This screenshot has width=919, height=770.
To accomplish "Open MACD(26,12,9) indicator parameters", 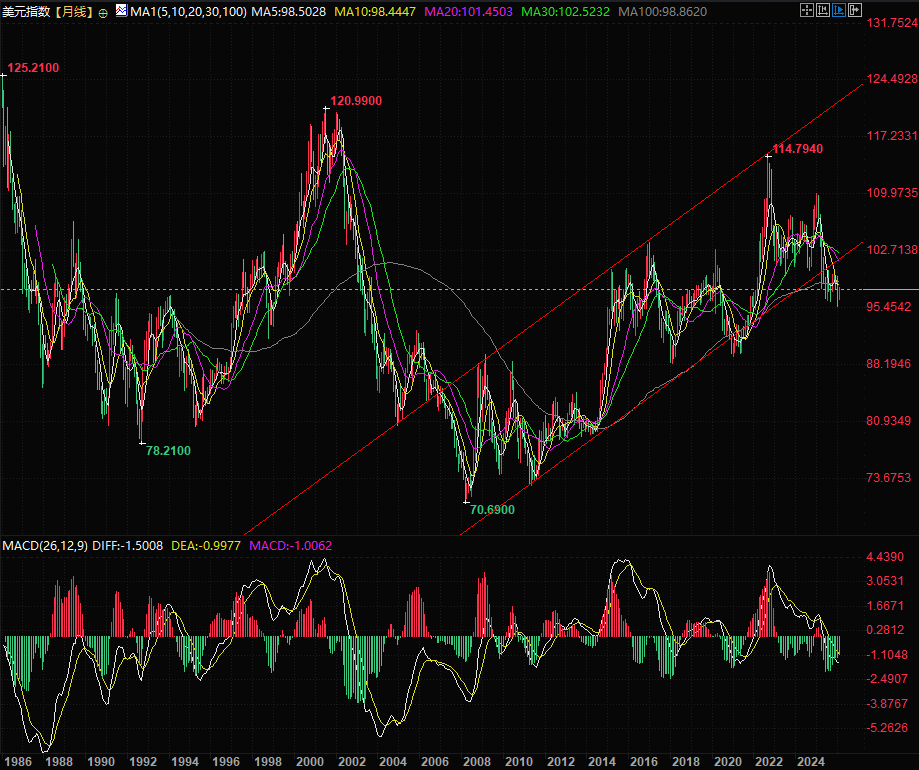I will [45, 545].
